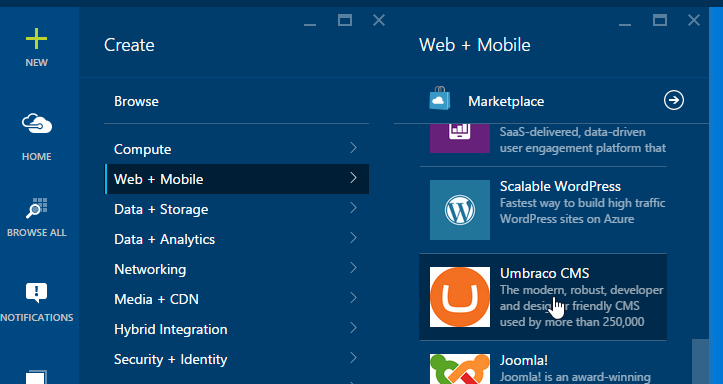
Task: Open Umbraco CMS title
Action: (545, 273)
